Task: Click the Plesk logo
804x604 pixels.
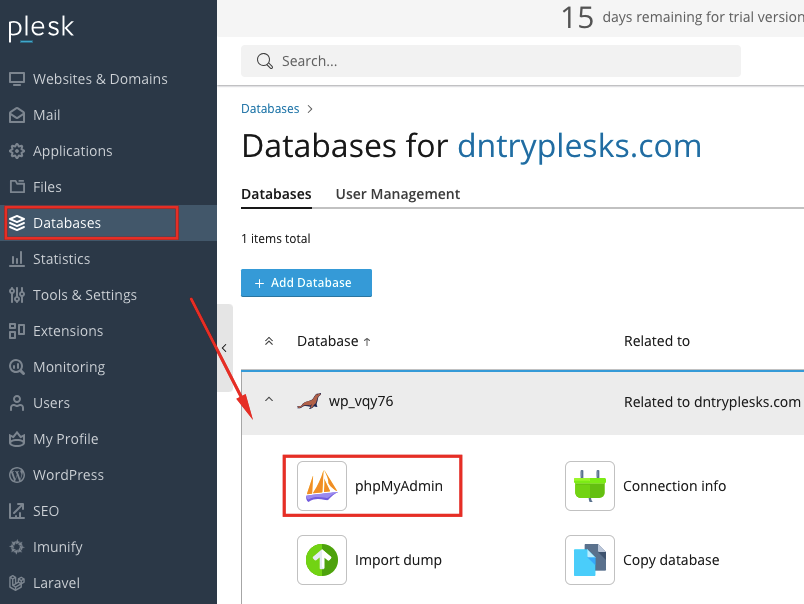Action: 41,28
